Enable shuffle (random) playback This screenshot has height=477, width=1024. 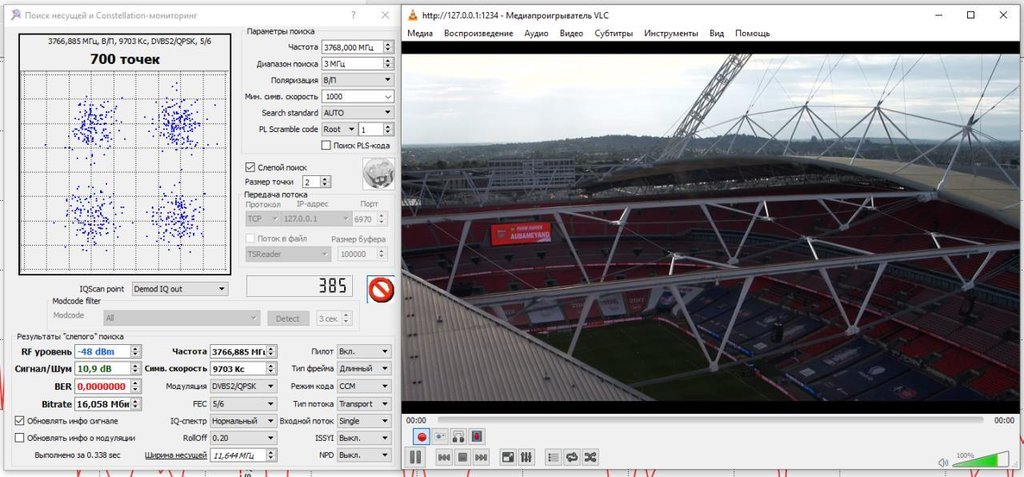(x=591, y=457)
